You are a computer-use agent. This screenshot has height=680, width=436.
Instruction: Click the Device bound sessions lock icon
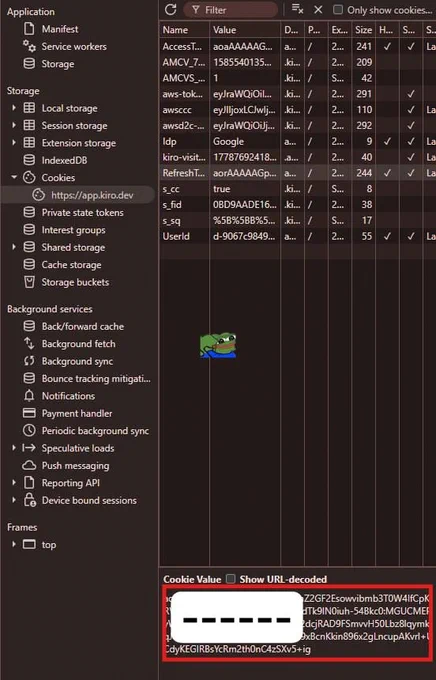pyautogui.click(x=30, y=500)
